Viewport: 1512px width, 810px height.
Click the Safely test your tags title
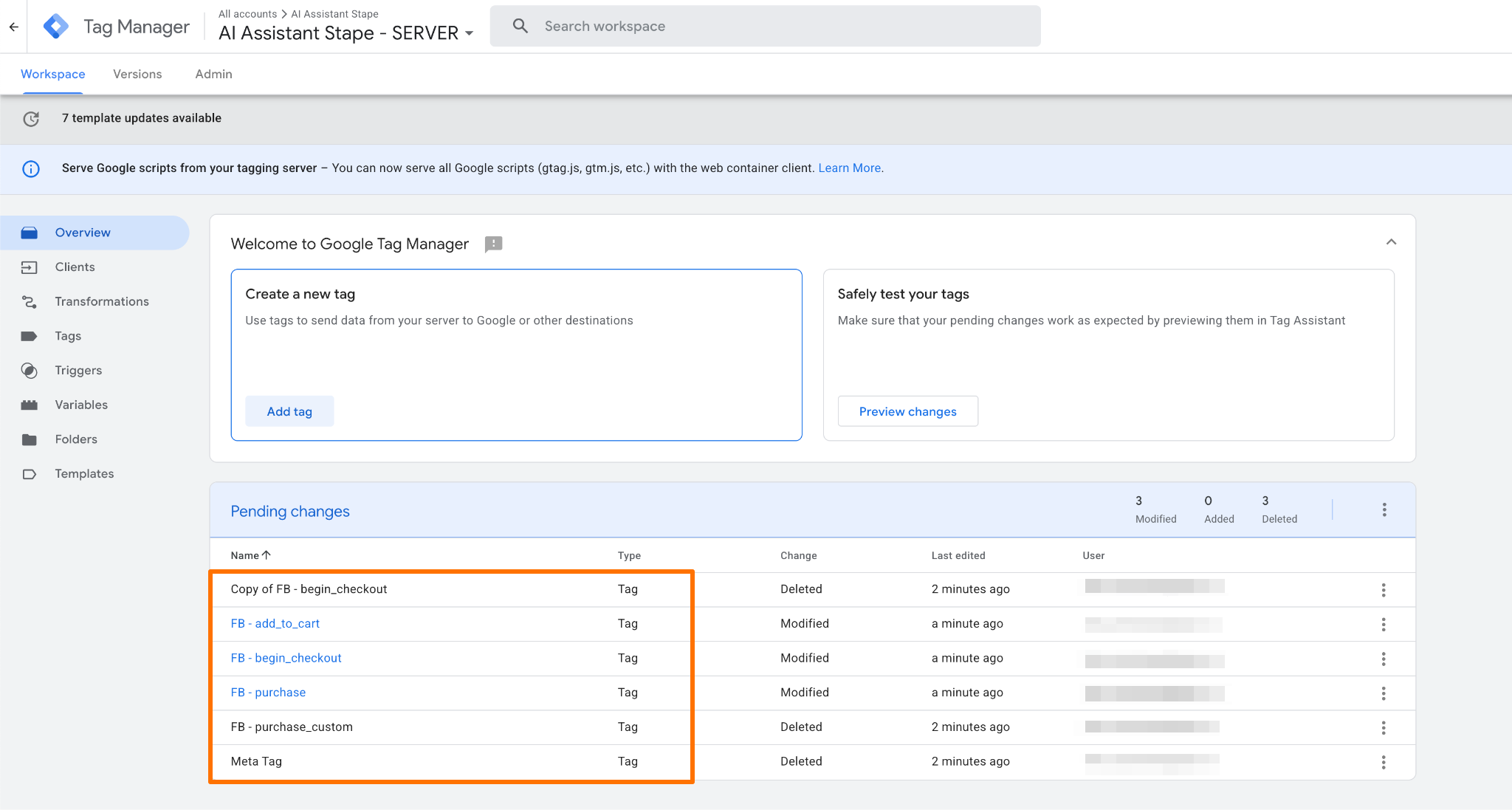point(904,294)
